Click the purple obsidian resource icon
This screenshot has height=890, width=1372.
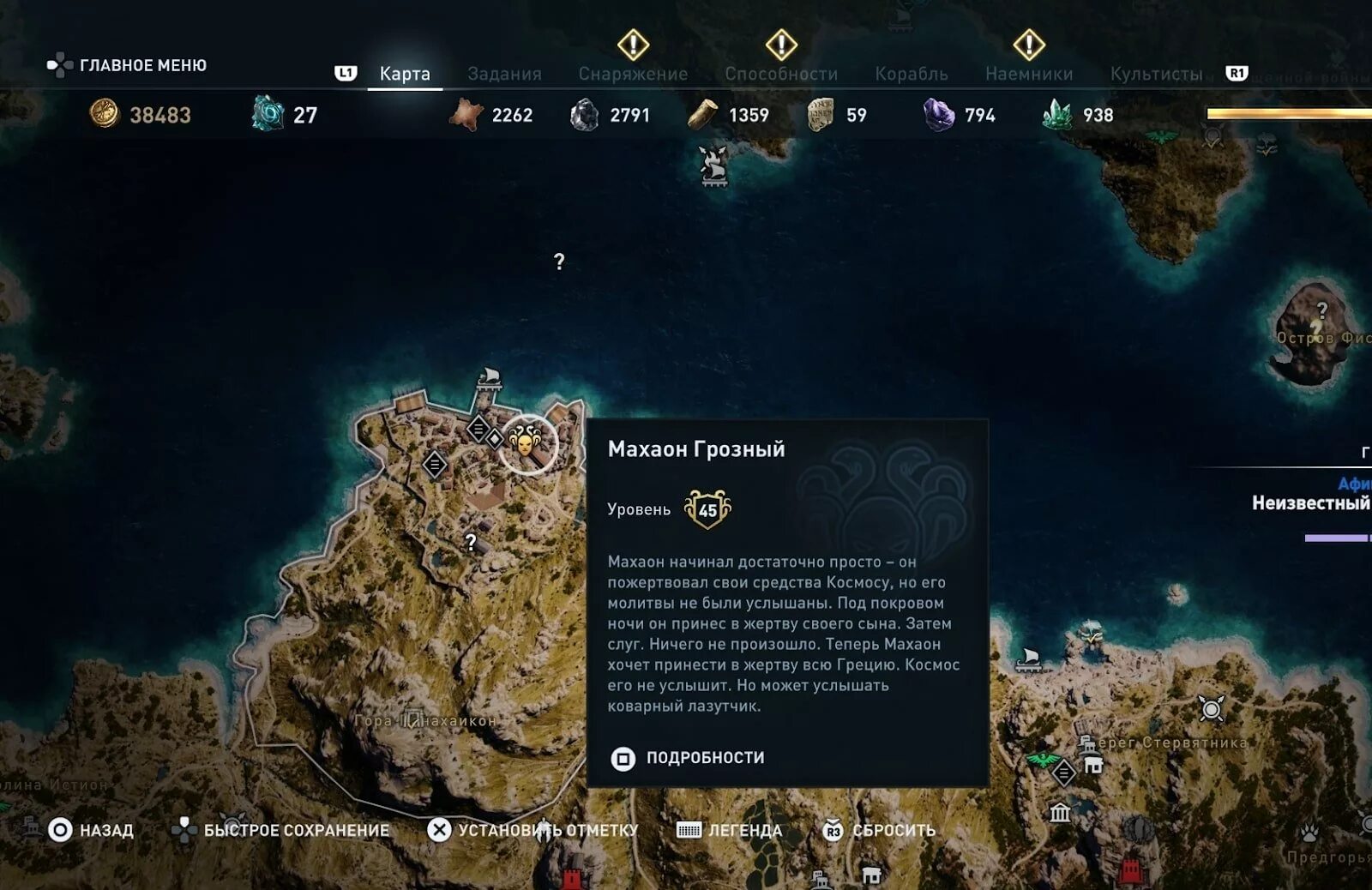click(x=939, y=114)
